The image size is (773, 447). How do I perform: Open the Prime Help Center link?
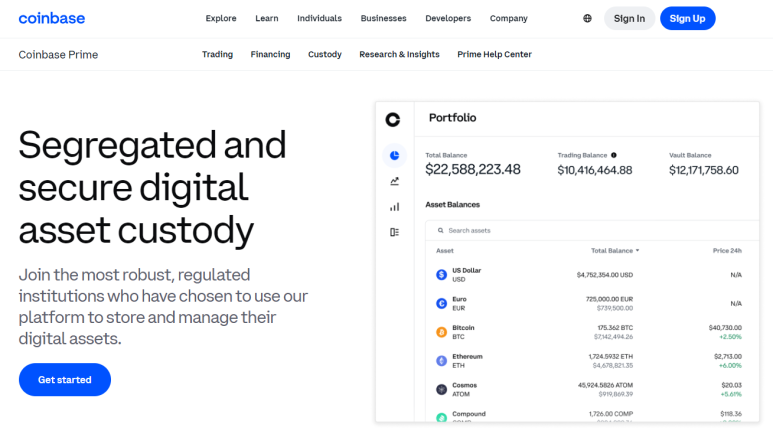[494, 54]
